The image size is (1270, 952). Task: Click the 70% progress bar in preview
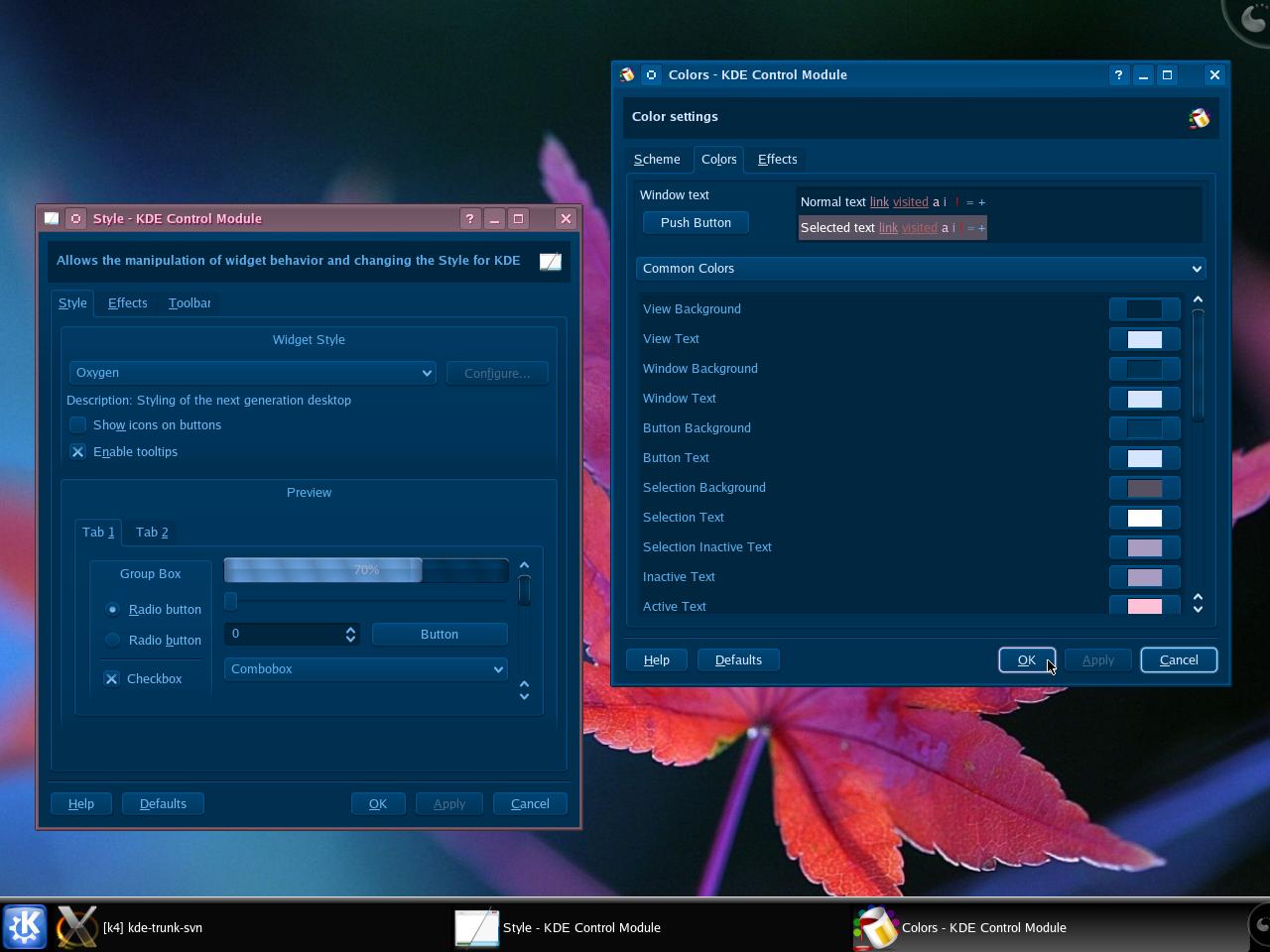click(366, 570)
